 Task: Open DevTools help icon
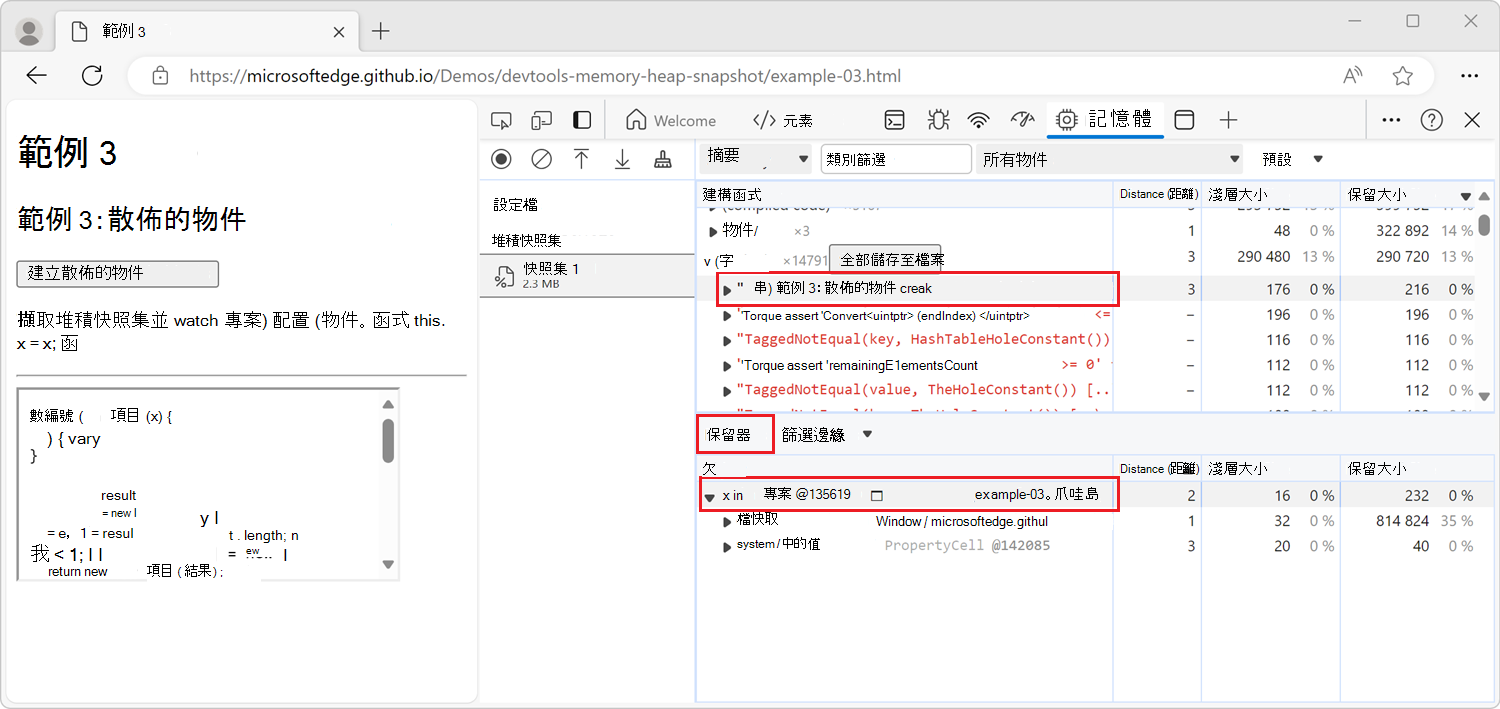pos(1431,120)
